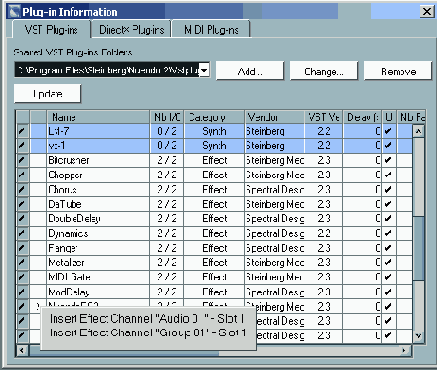
Task: Open the shared VST plug-ins folder dropdown
Action: pos(204,70)
